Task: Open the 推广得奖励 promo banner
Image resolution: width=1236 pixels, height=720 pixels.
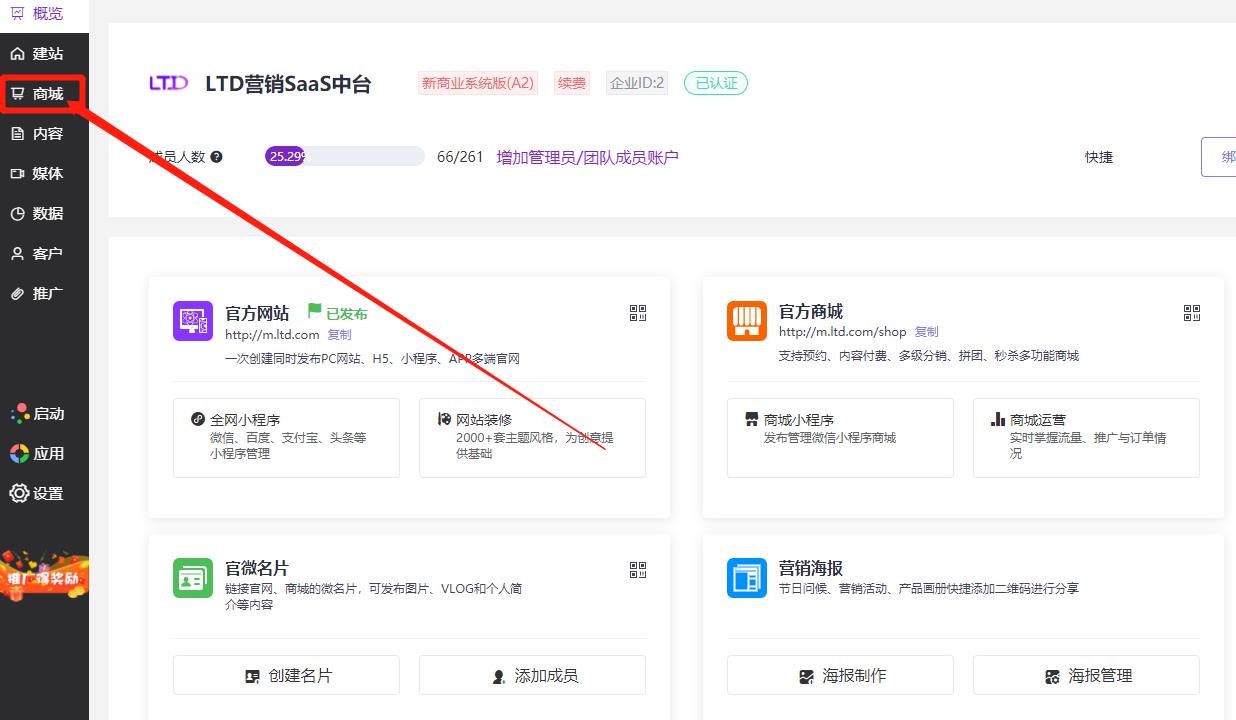Action: click(x=44, y=577)
